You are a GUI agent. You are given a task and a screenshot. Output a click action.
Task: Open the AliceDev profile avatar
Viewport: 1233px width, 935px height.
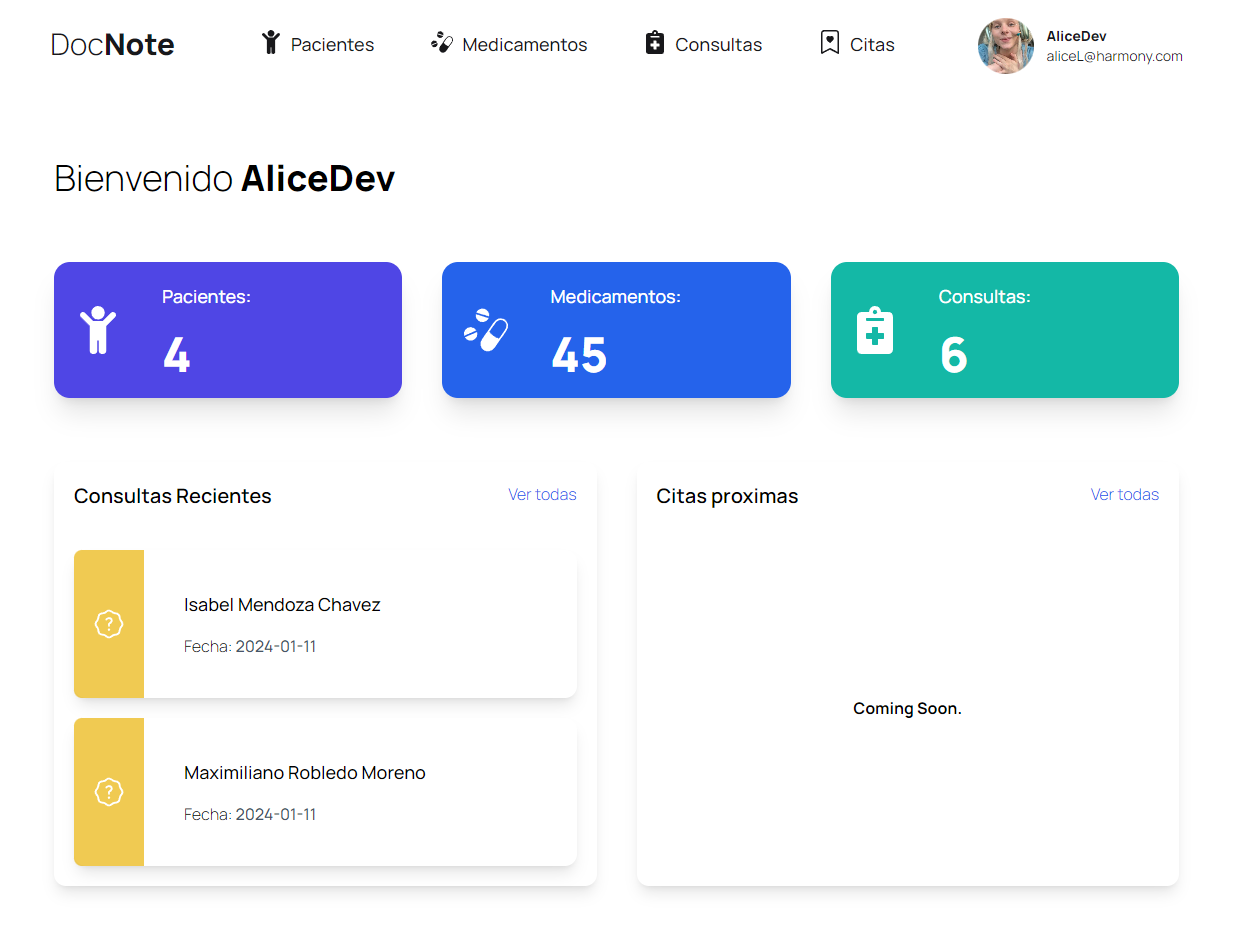tap(1005, 45)
